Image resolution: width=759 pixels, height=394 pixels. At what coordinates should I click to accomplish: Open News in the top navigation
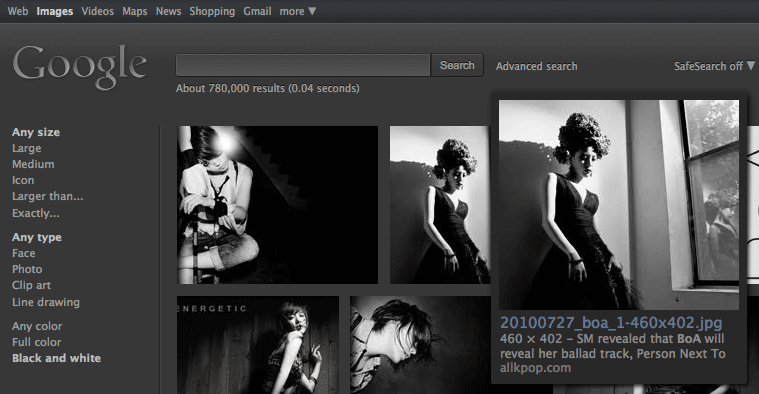tap(168, 11)
